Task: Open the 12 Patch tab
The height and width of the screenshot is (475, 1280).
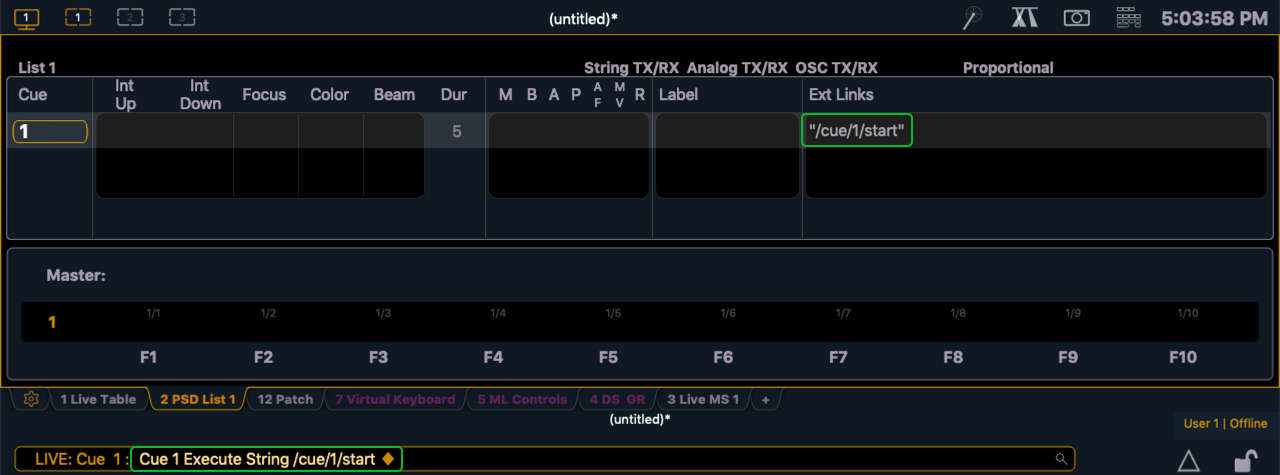Action: click(285, 399)
